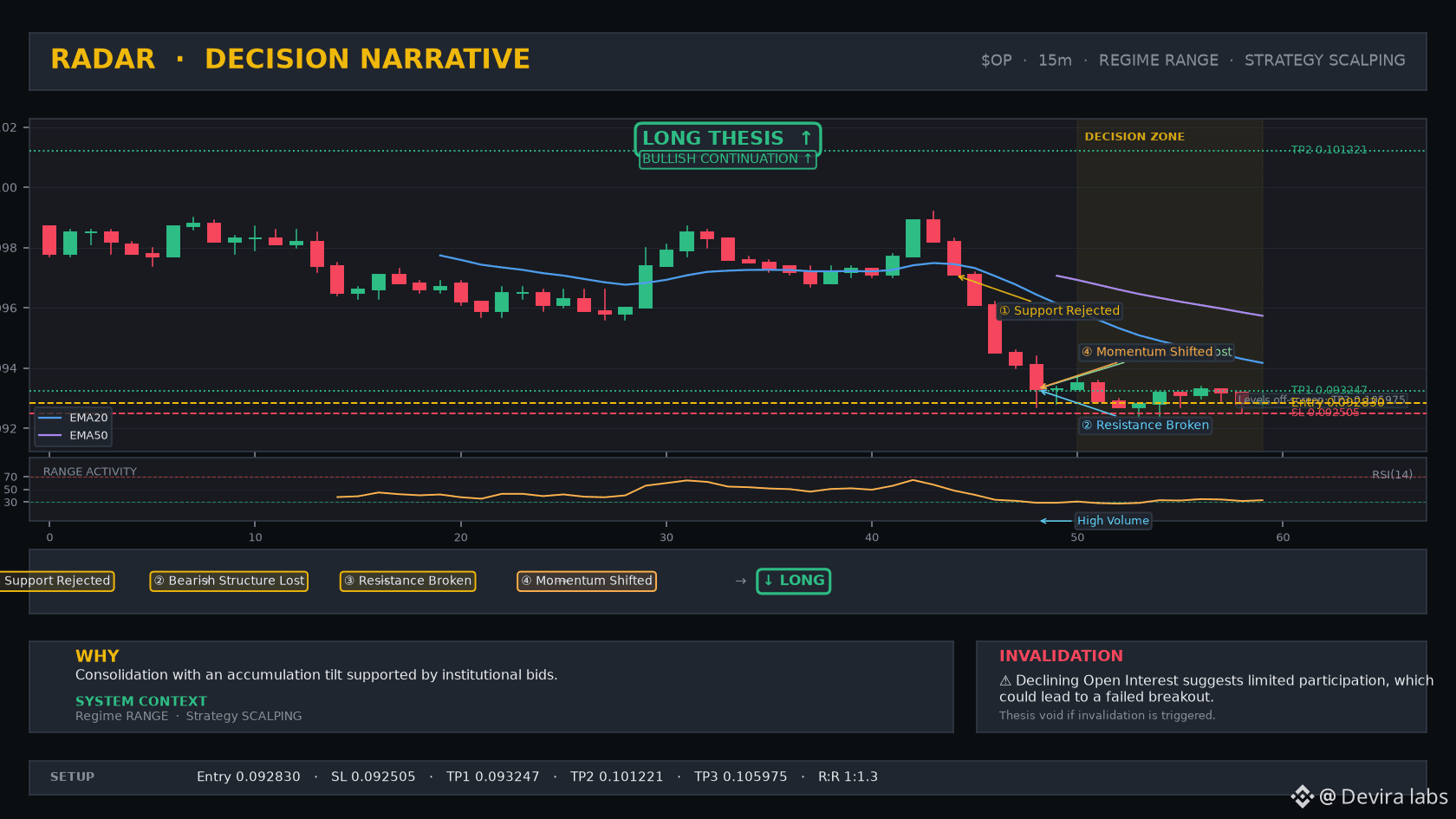Click the EMA50 purple line legend swatch

50,435
